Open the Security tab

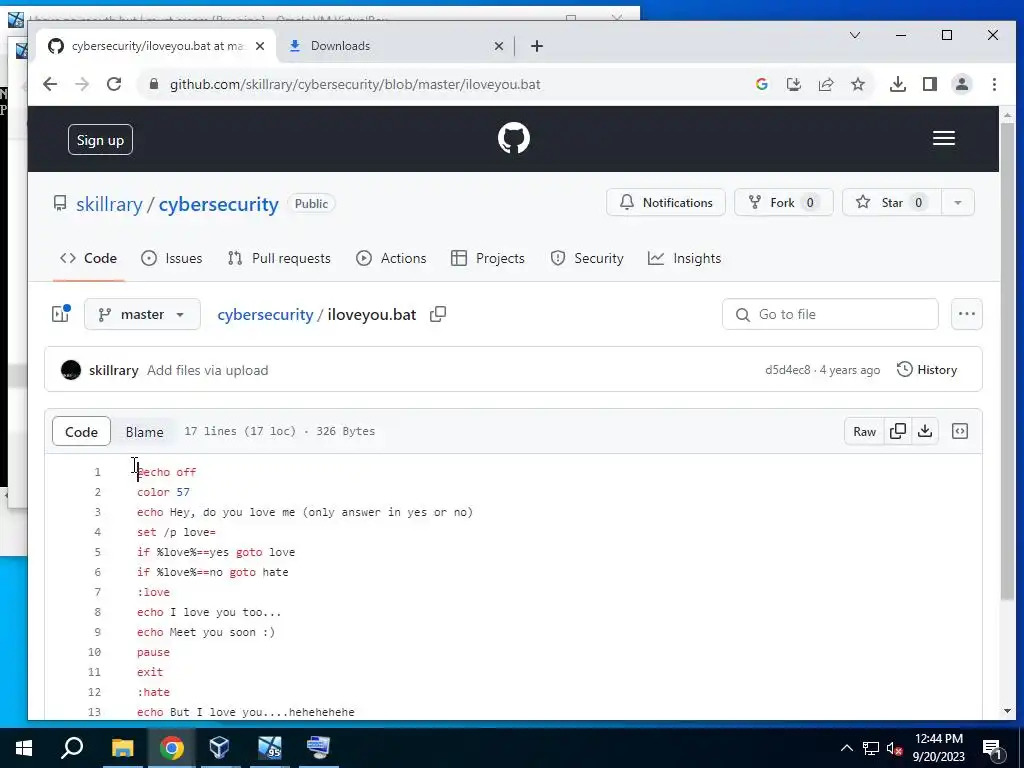[587, 259]
